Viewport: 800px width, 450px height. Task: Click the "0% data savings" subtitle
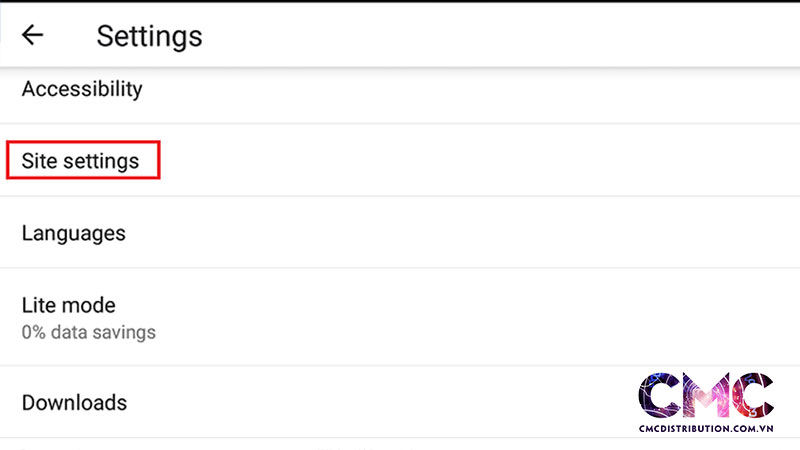(88, 330)
